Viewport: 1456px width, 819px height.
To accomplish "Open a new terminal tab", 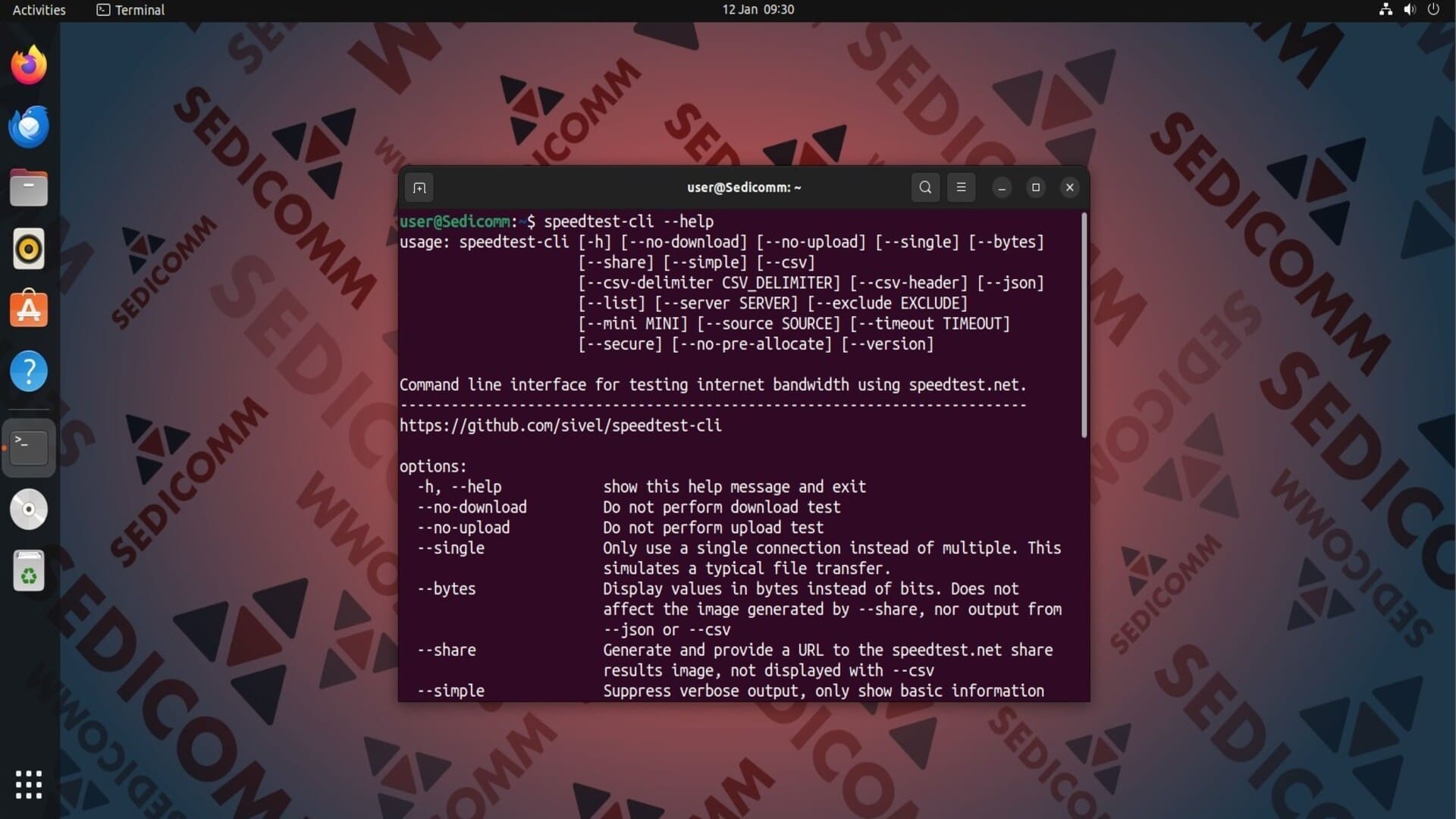I will (x=419, y=187).
